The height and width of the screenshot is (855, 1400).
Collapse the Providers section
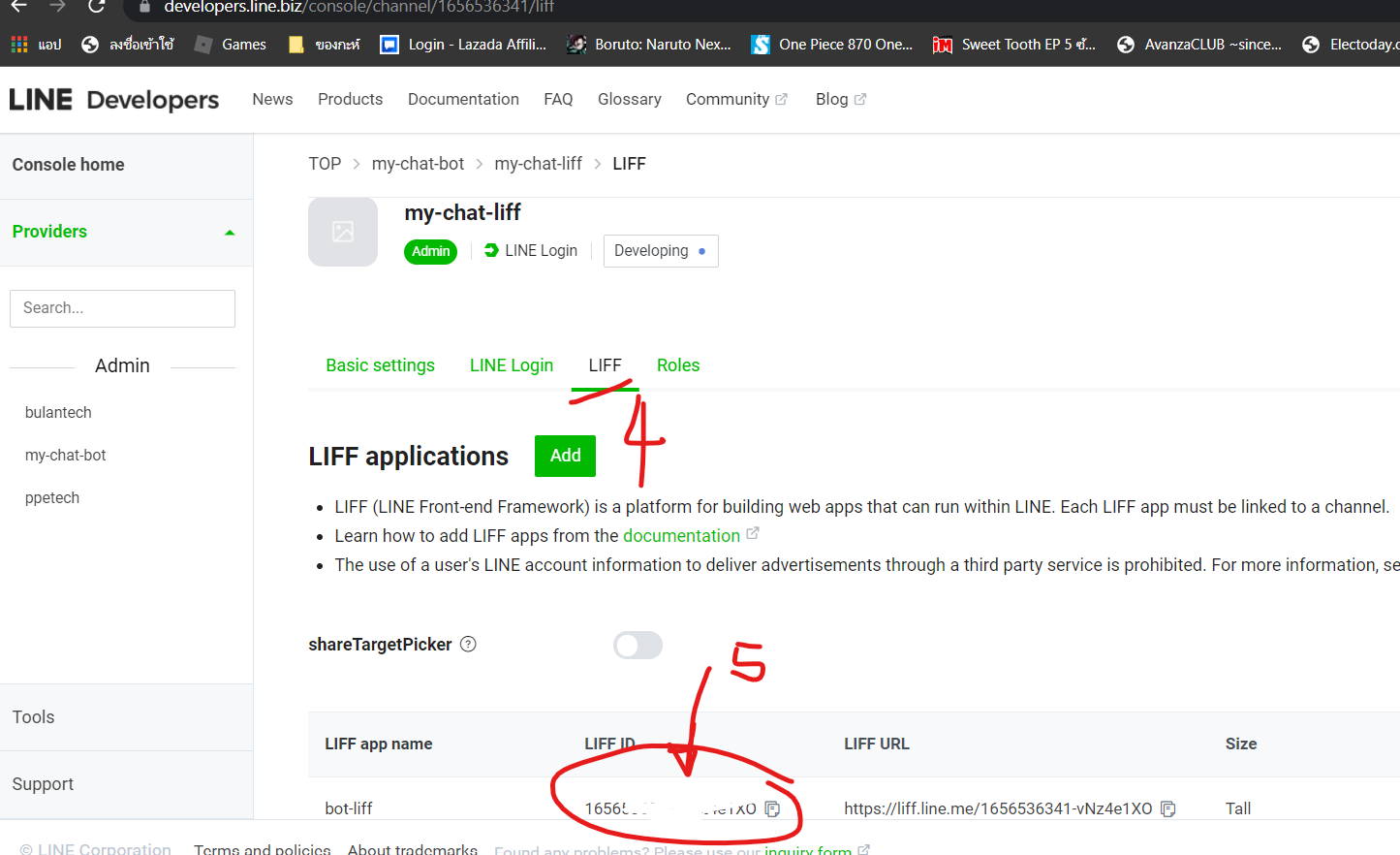(230, 232)
